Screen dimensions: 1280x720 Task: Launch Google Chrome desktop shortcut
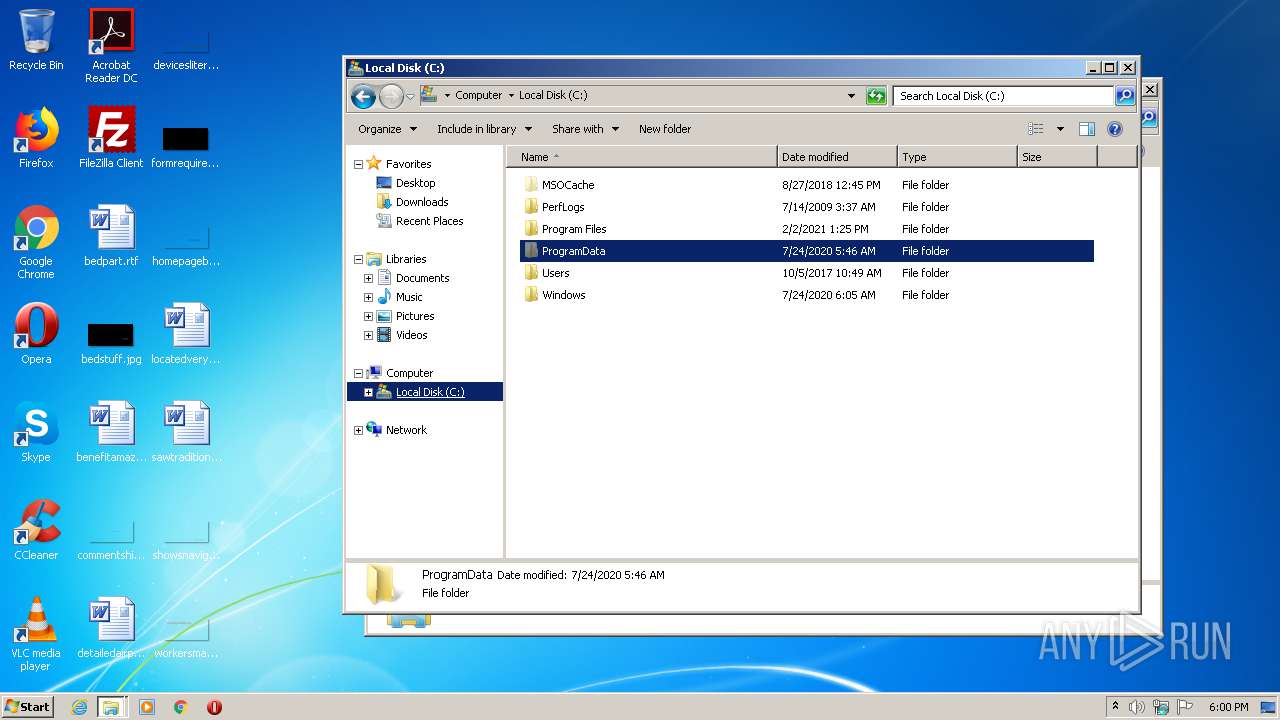click(x=36, y=242)
